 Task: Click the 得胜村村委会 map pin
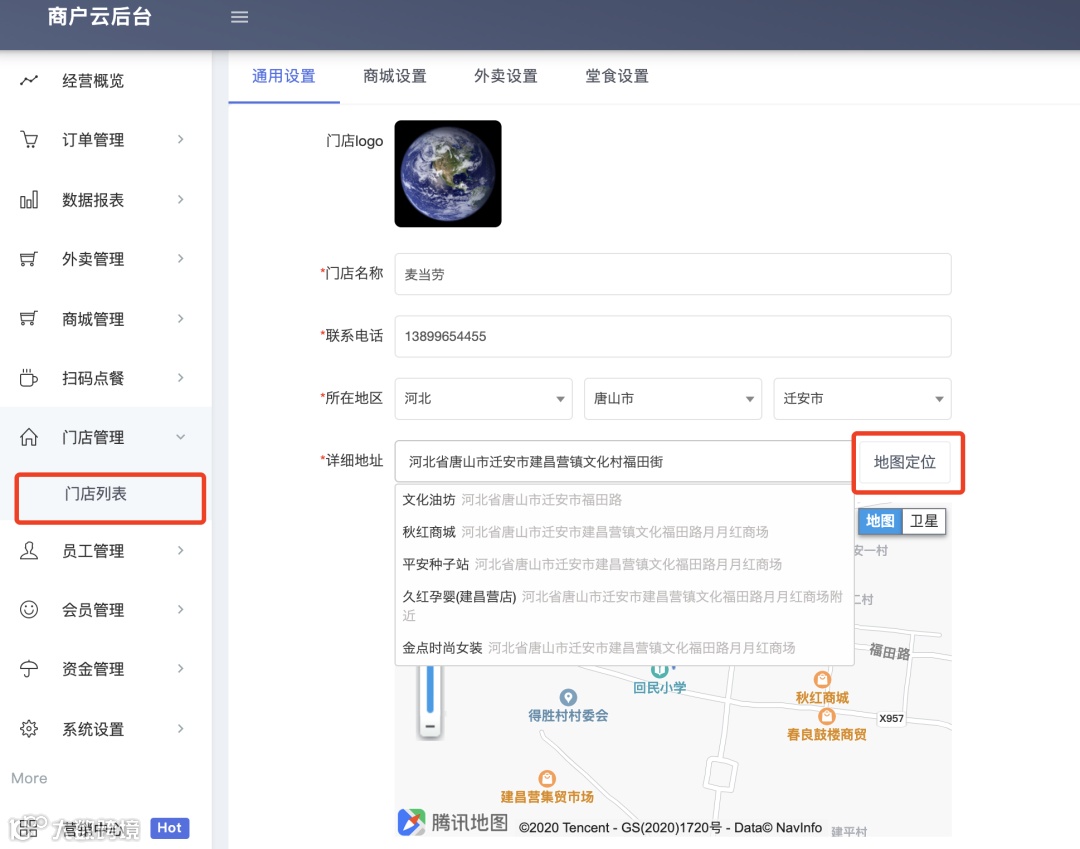(x=568, y=697)
